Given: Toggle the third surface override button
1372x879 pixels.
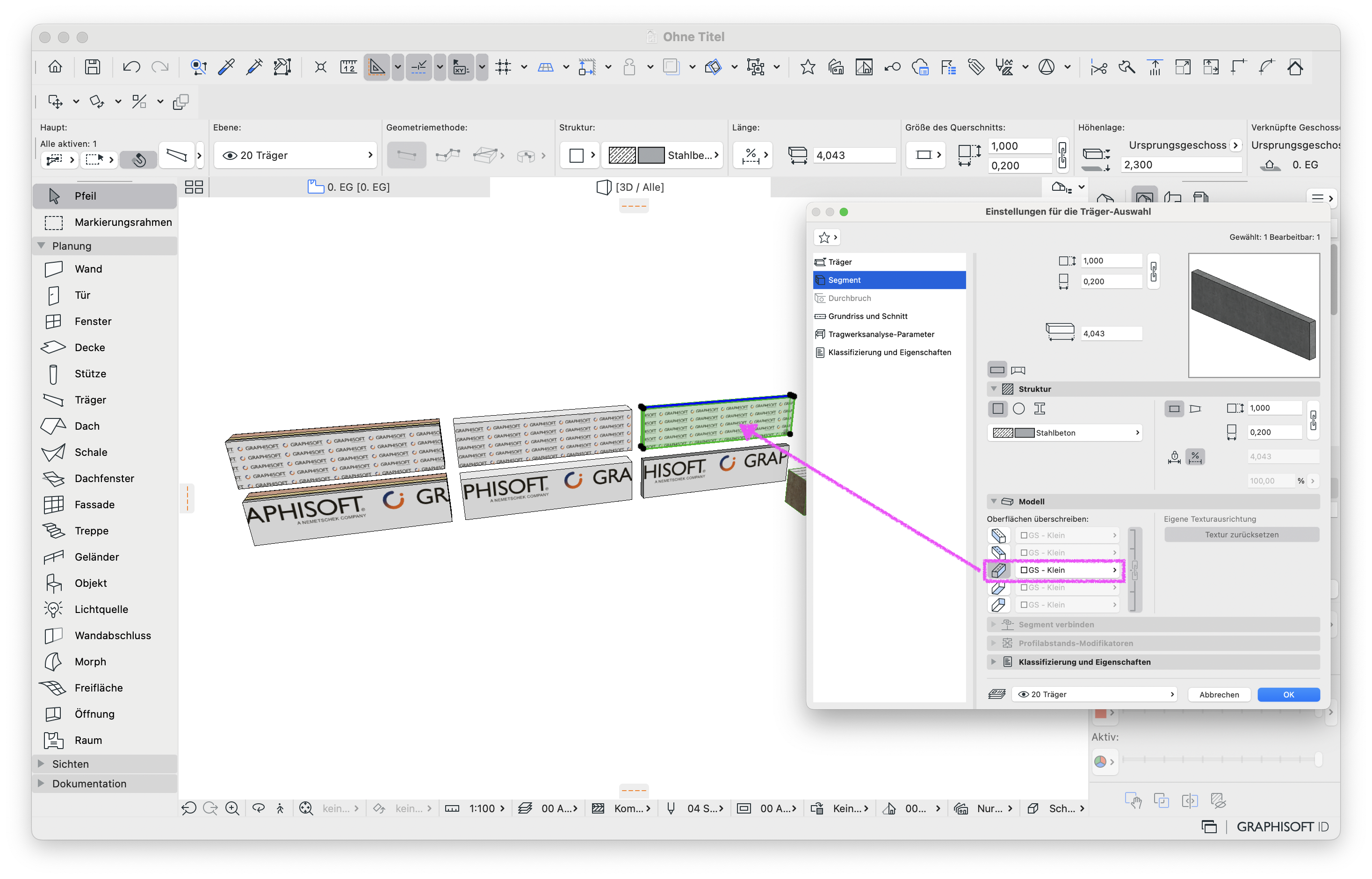Looking at the screenshot, I should click(x=998, y=570).
